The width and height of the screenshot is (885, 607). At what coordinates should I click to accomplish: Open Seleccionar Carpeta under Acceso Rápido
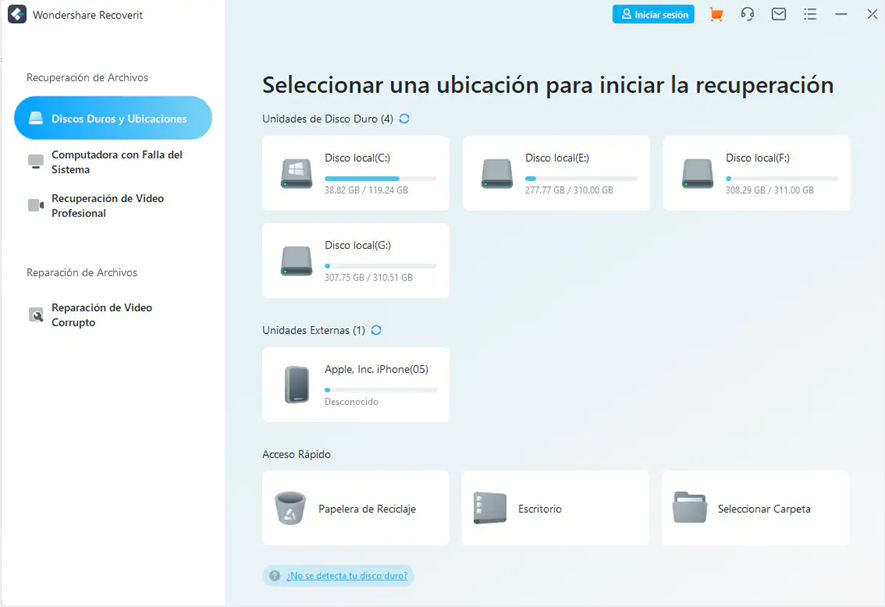pyautogui.click(x=755, y=508)
